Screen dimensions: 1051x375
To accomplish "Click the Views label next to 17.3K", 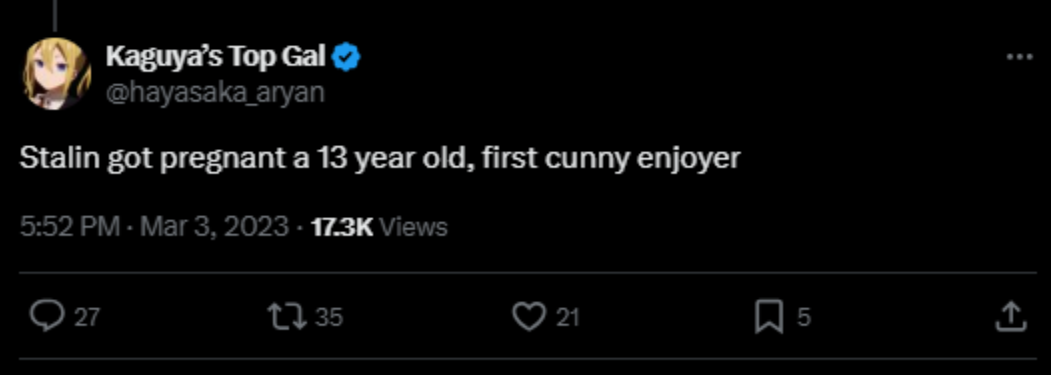I will [413, 227].
